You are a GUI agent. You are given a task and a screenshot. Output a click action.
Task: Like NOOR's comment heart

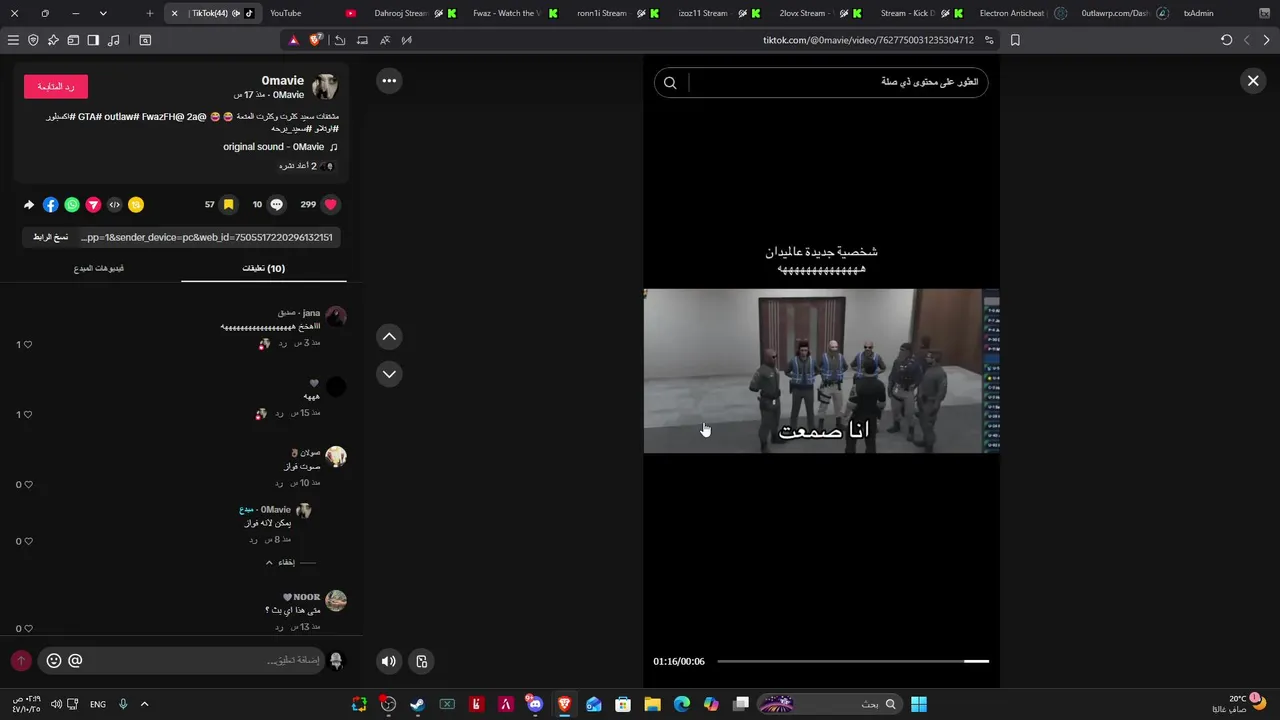point(27,628)
